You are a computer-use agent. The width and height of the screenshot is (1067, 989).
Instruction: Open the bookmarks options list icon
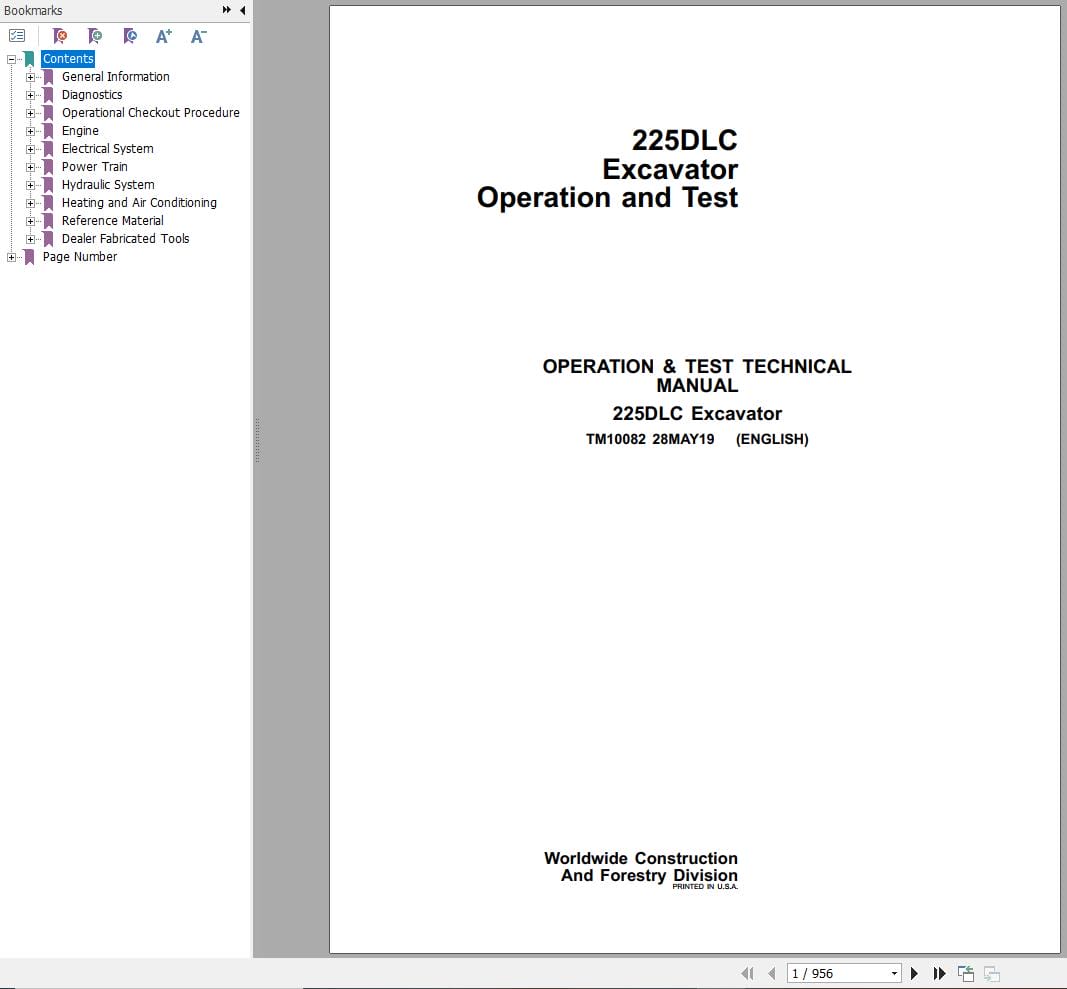coord(17,36)
